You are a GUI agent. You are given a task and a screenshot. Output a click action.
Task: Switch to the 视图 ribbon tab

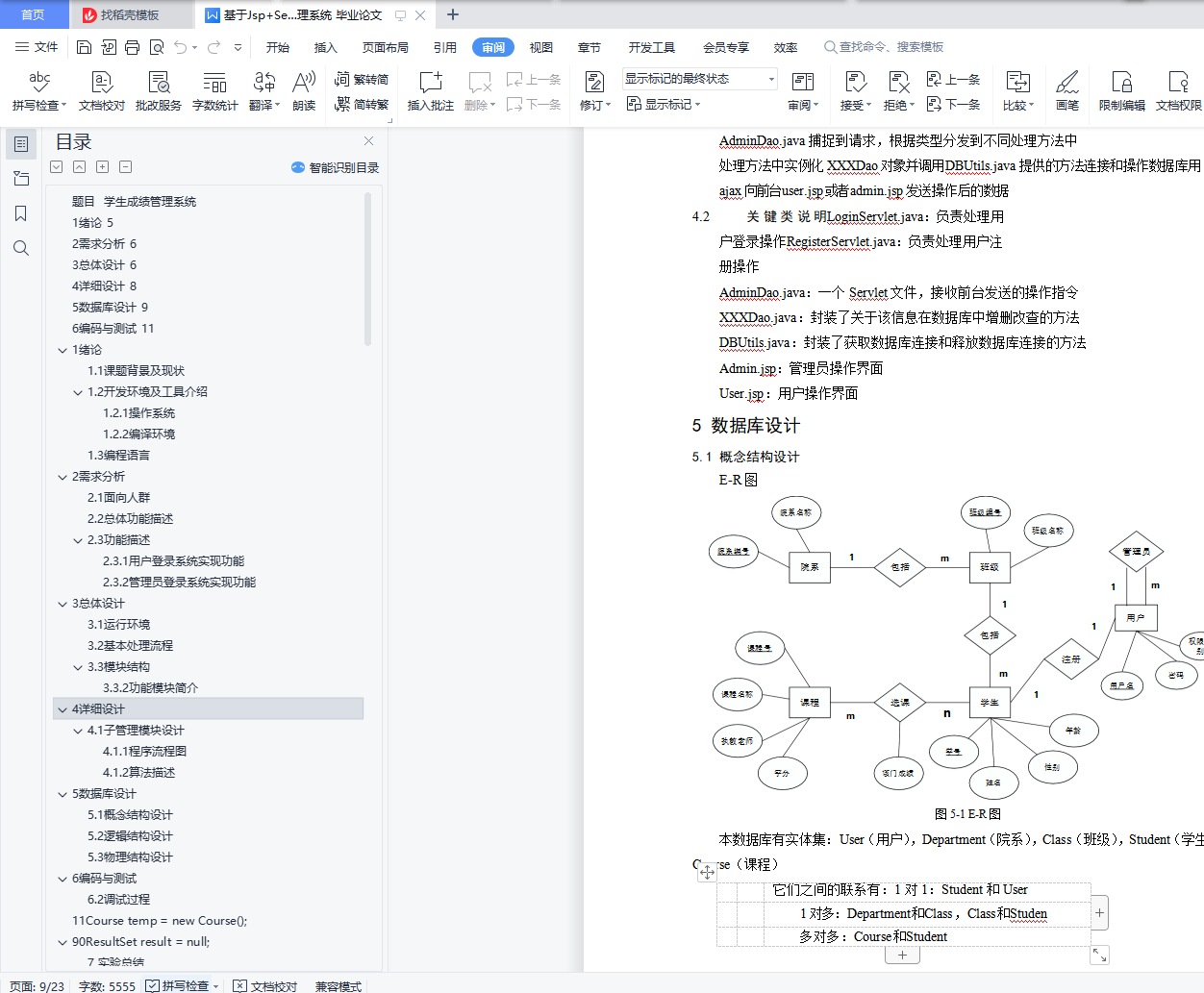coord(541,47)
